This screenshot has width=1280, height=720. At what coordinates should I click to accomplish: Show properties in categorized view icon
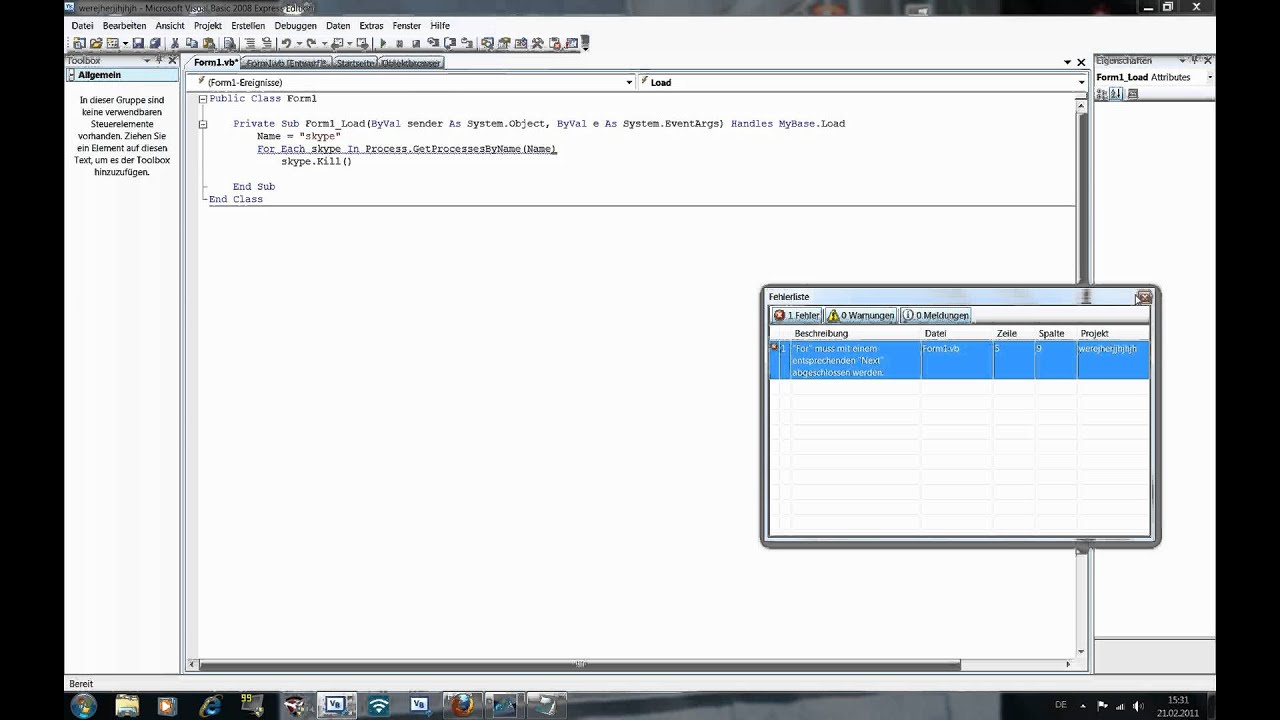[x=1103, y=94]
